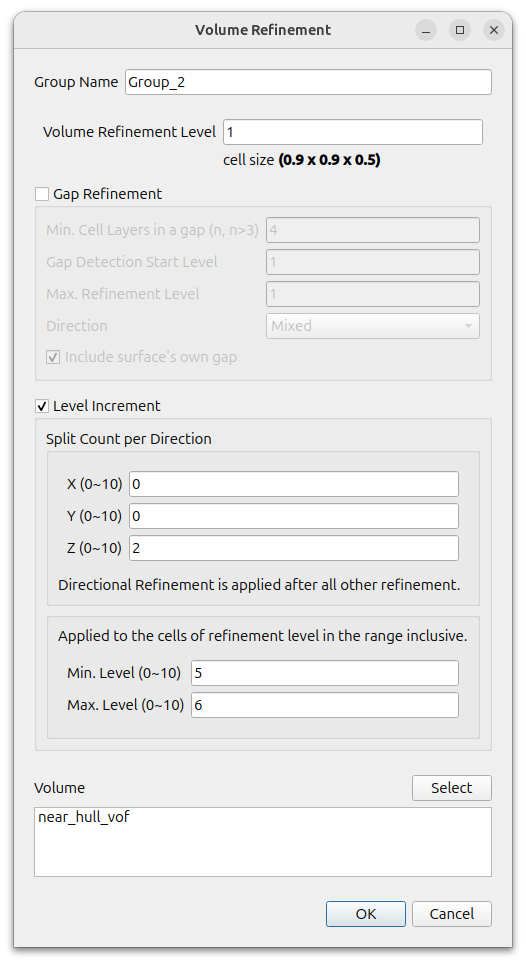Click the X split count field
The image size is (526, 964).
[294, 484]
